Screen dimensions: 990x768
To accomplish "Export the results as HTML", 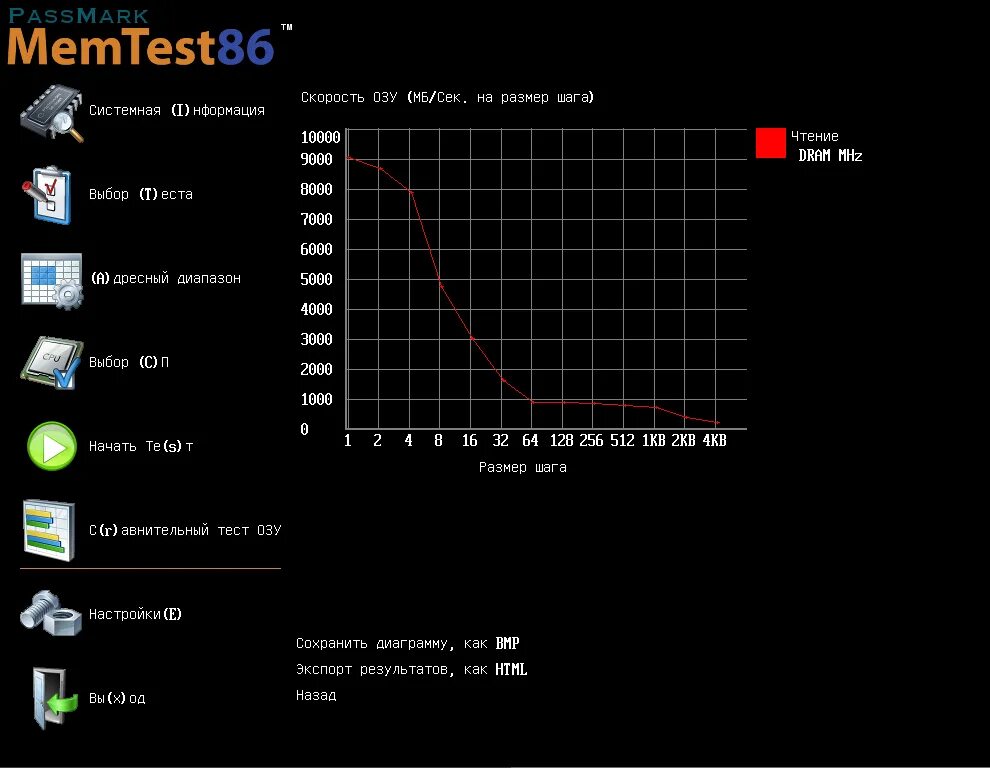I will (412, 669).
